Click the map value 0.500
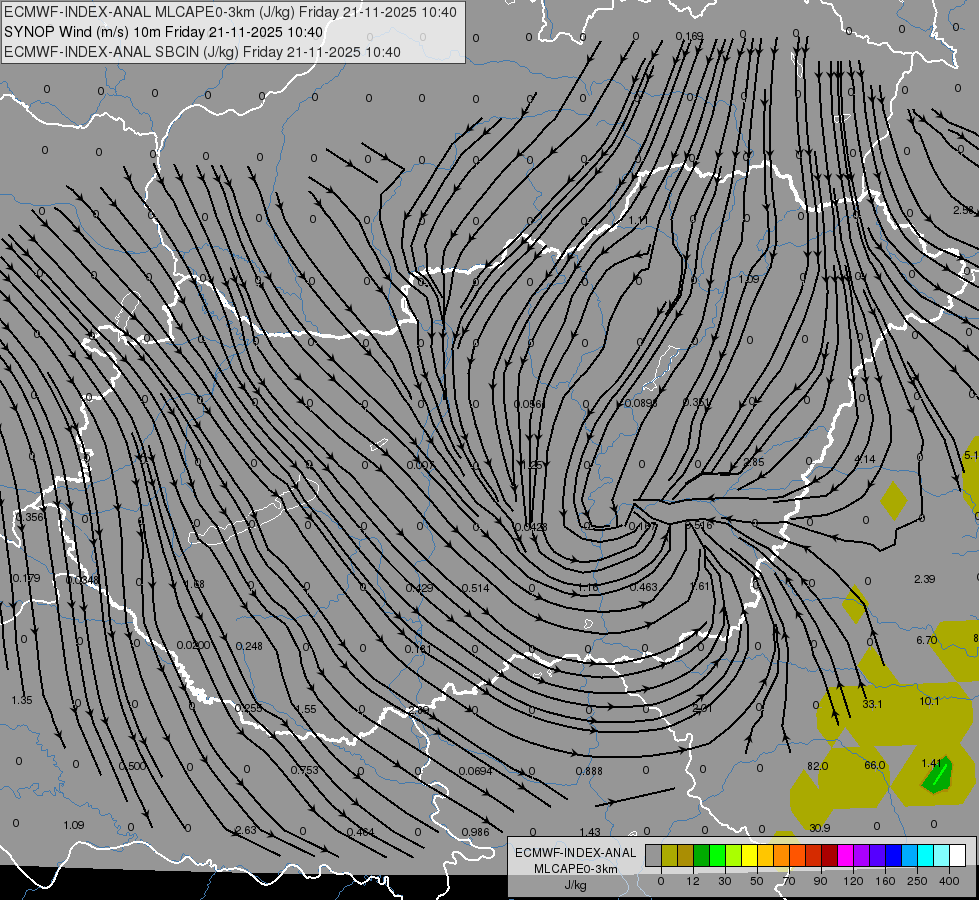Screen dimensions: 979x900 (x=132, y=766)
